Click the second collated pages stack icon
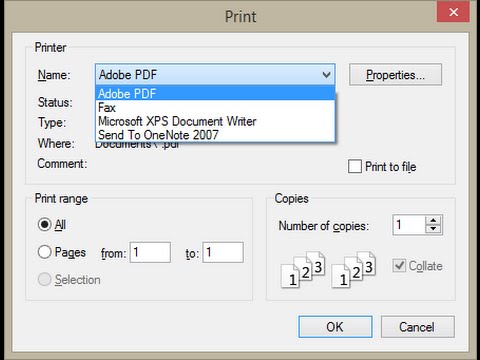 (354, 269)
